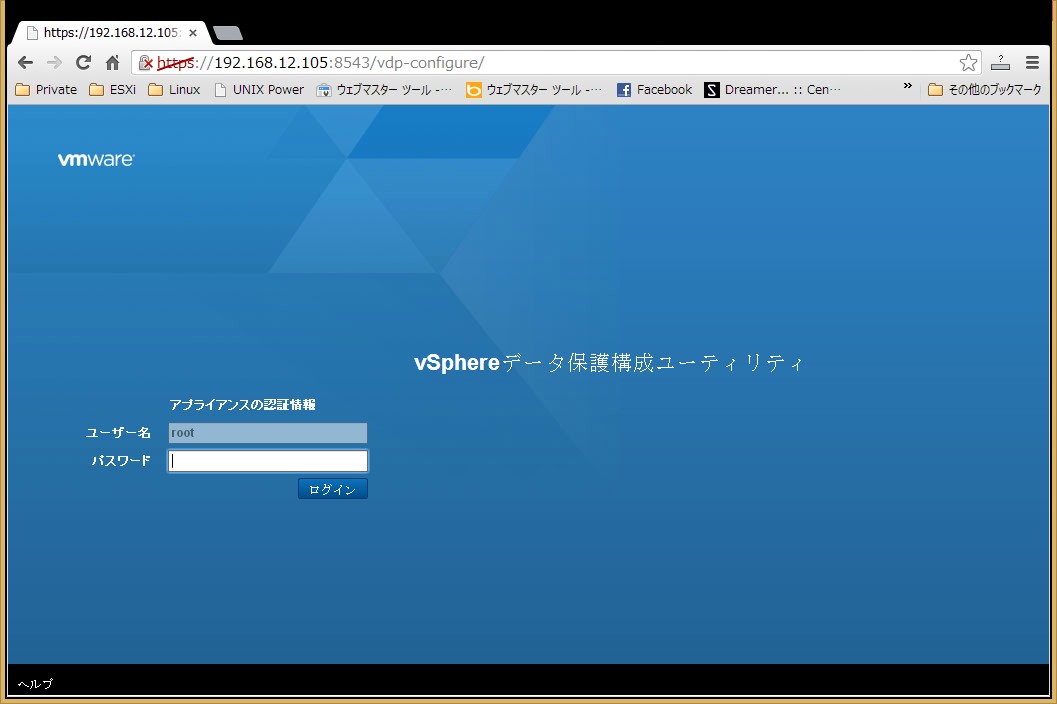Go back with the browser back arrow
The height and width of the screenshot is (704, 1057).
pos(26,63)
